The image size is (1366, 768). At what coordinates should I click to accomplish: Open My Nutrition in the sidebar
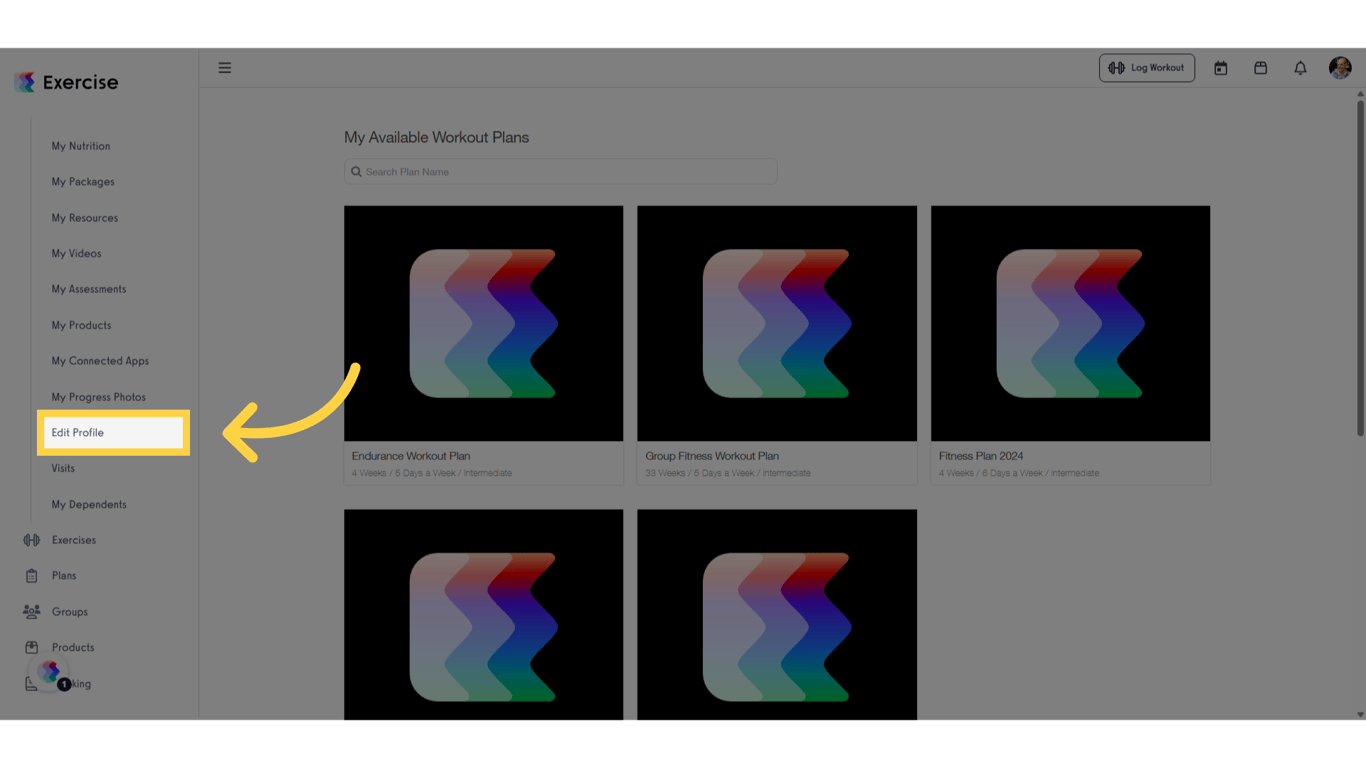[81, 146]
